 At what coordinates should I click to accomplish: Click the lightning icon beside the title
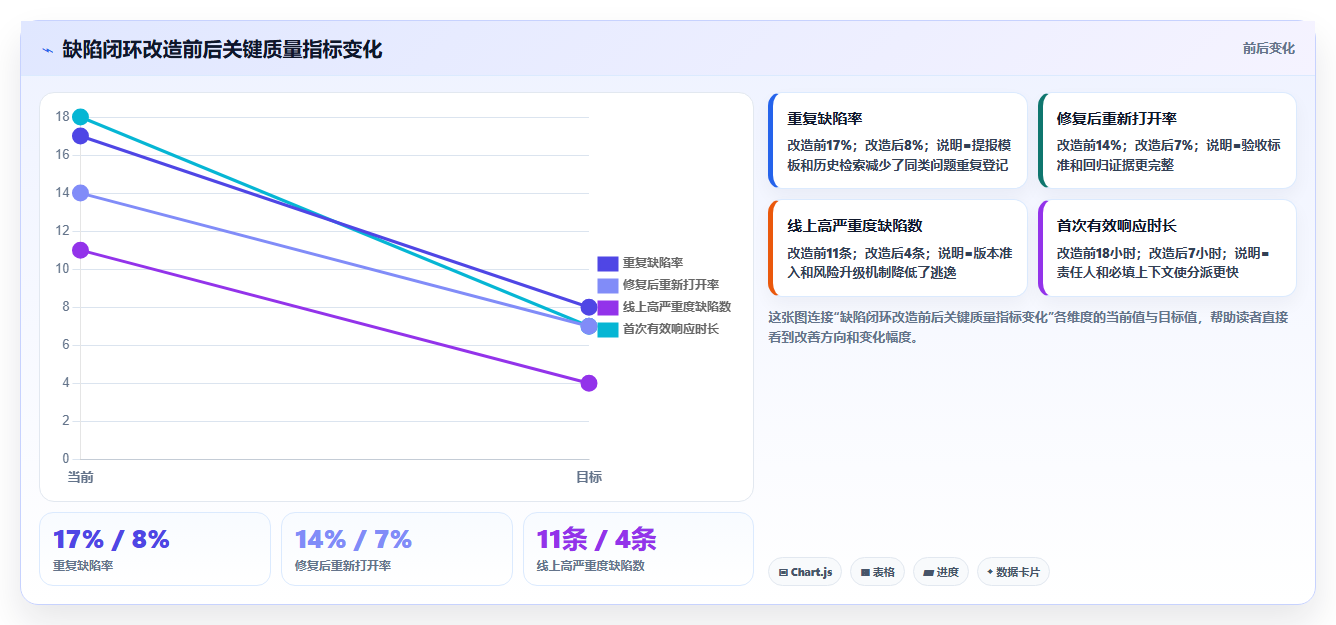pos(47,50)
